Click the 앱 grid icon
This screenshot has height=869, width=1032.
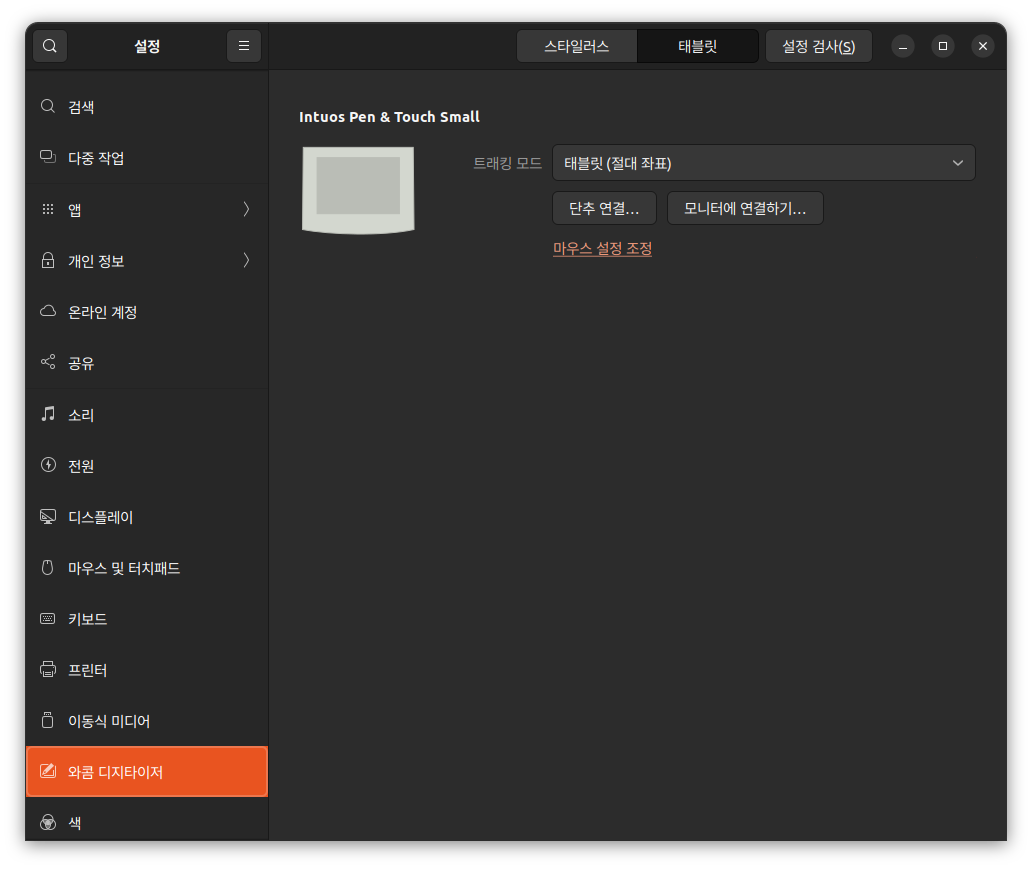pyautogui.click(x=47, y=209)
